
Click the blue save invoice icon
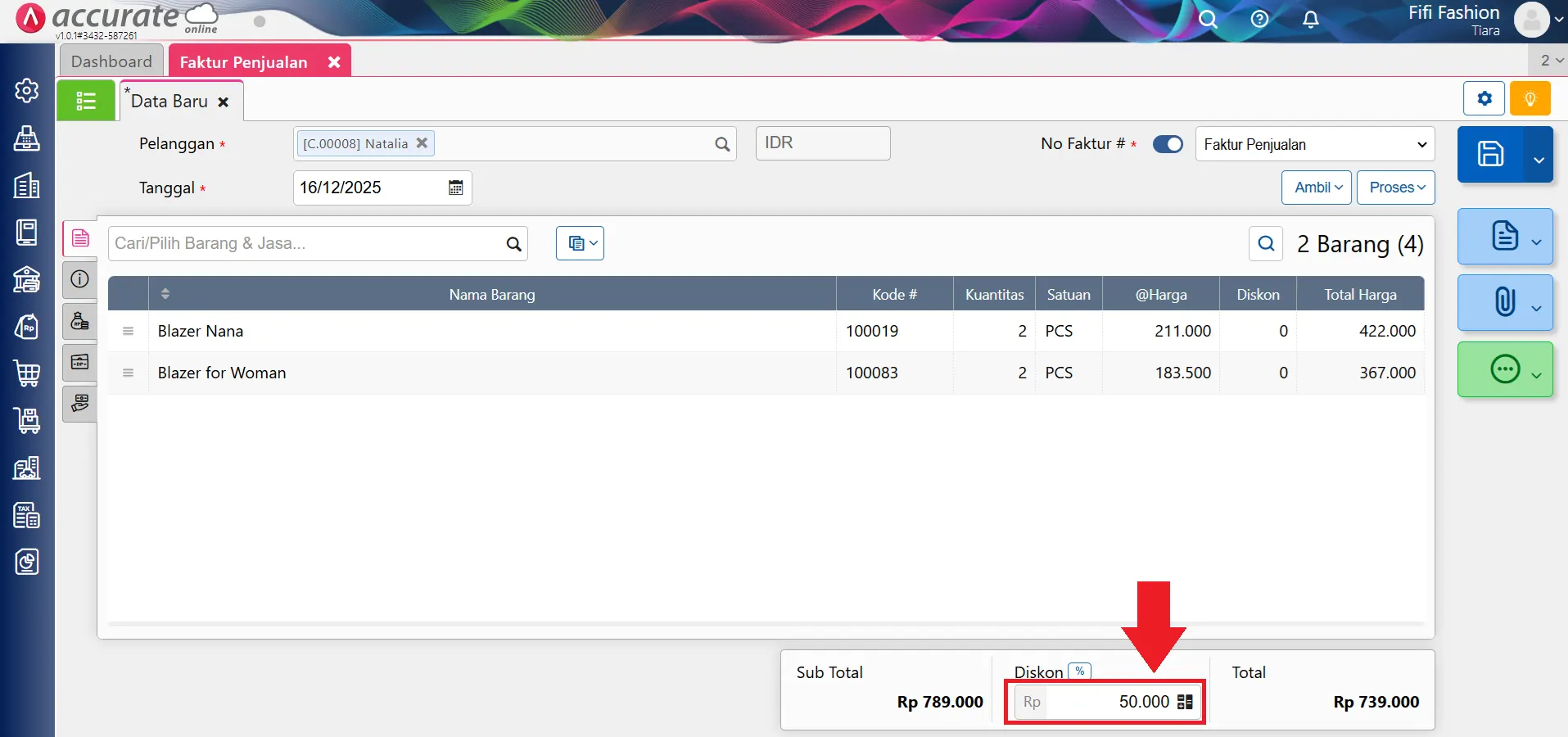click(x=1490, y=154)
